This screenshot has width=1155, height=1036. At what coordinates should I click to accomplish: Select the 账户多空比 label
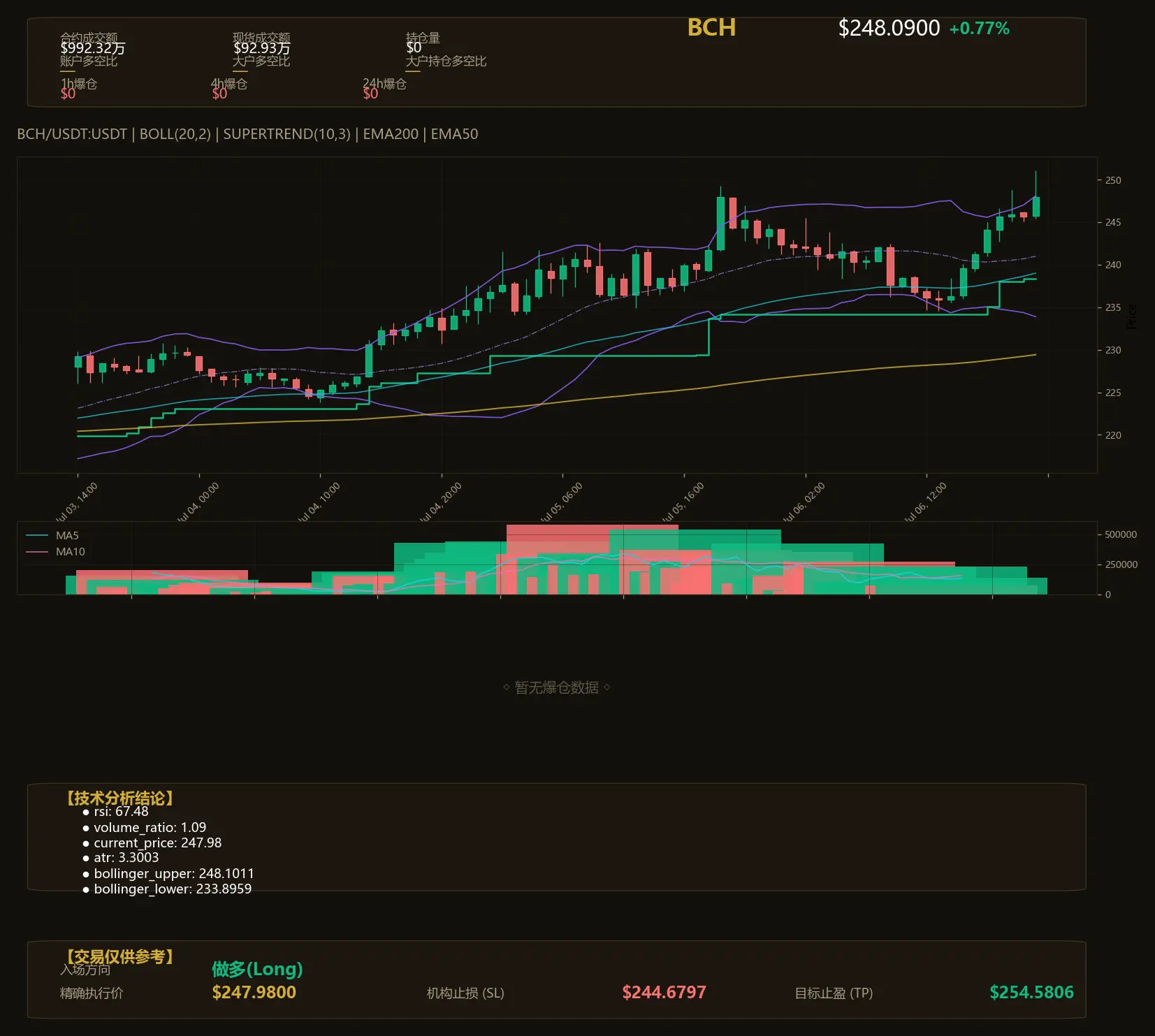(89, 61)
